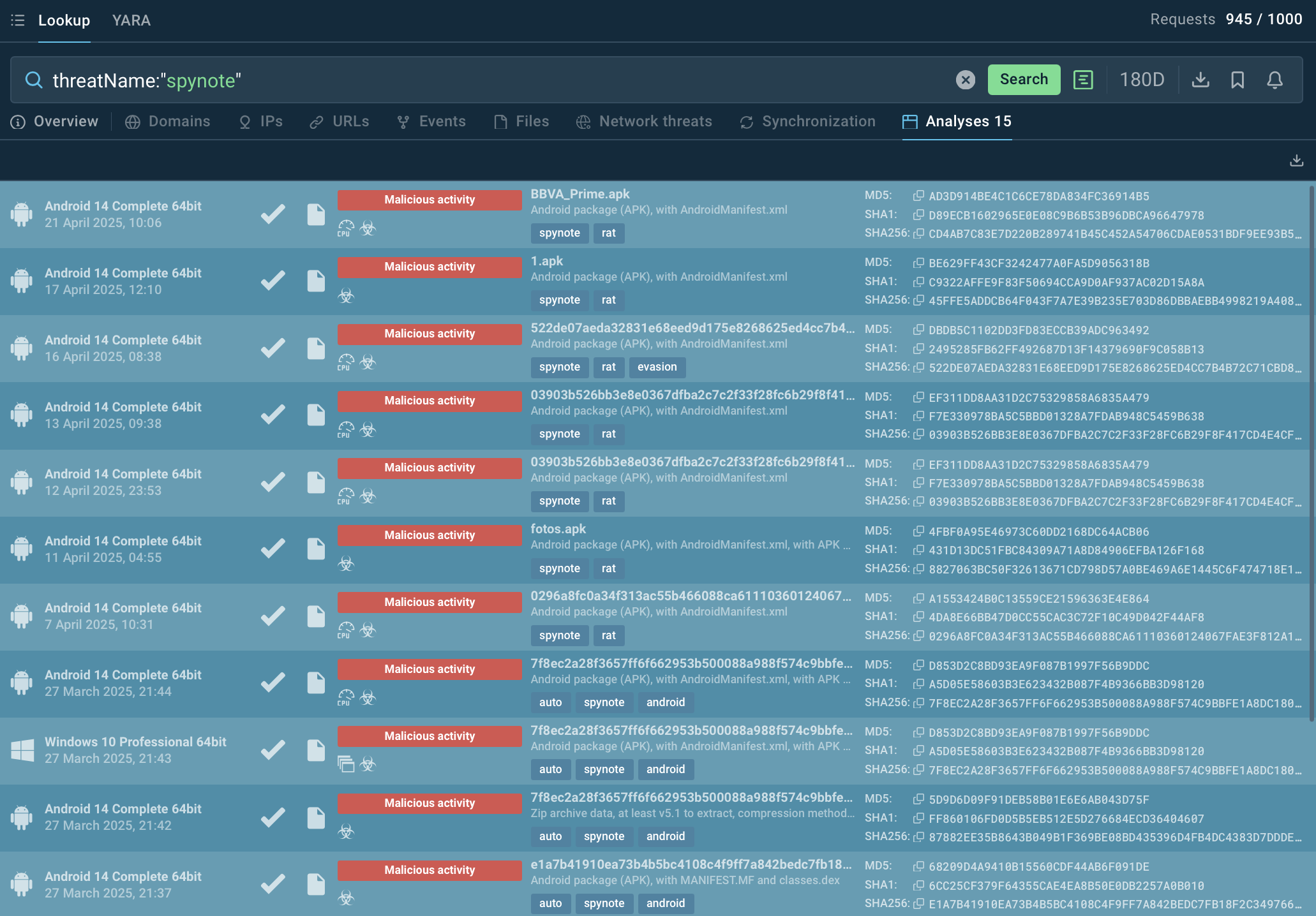
Task: Click the download icon in the search bar
Action: pyautogui.click(x=1200, y=80)
